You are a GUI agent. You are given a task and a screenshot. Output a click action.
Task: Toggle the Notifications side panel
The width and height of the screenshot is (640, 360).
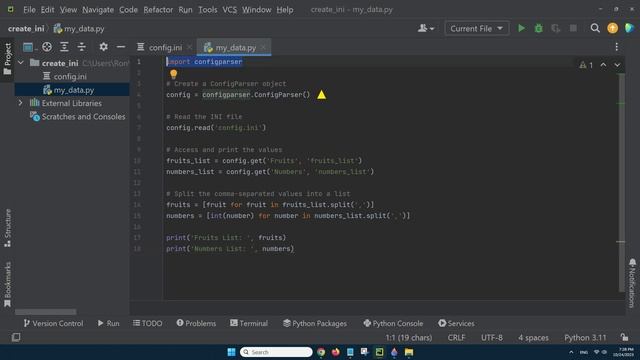click(x=632, y=283)
